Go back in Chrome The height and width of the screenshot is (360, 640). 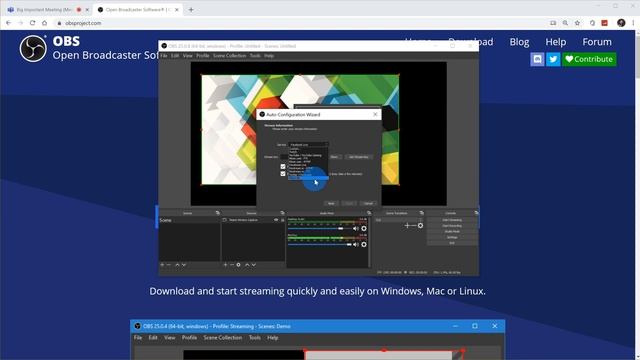pos(9,23)
